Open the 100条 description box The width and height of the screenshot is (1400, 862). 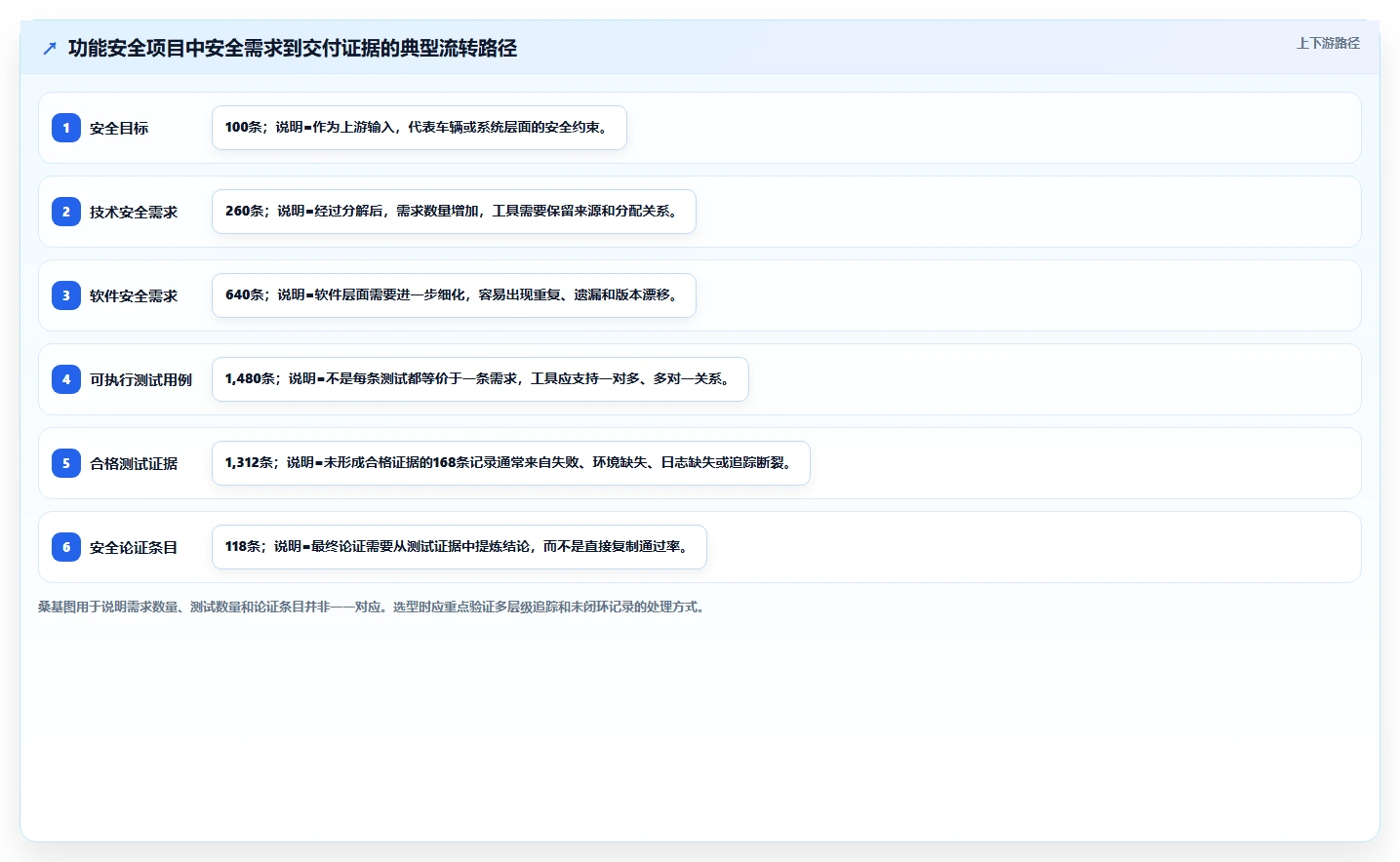point(420,128)
